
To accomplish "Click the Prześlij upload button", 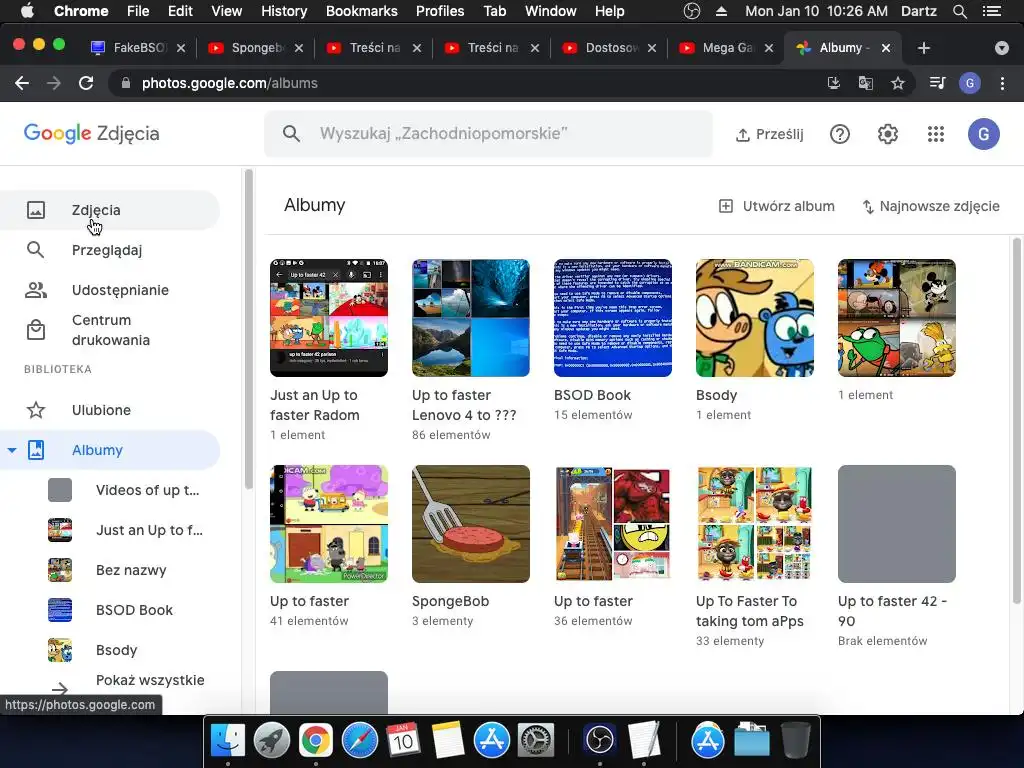I will [x=769, y=135].
